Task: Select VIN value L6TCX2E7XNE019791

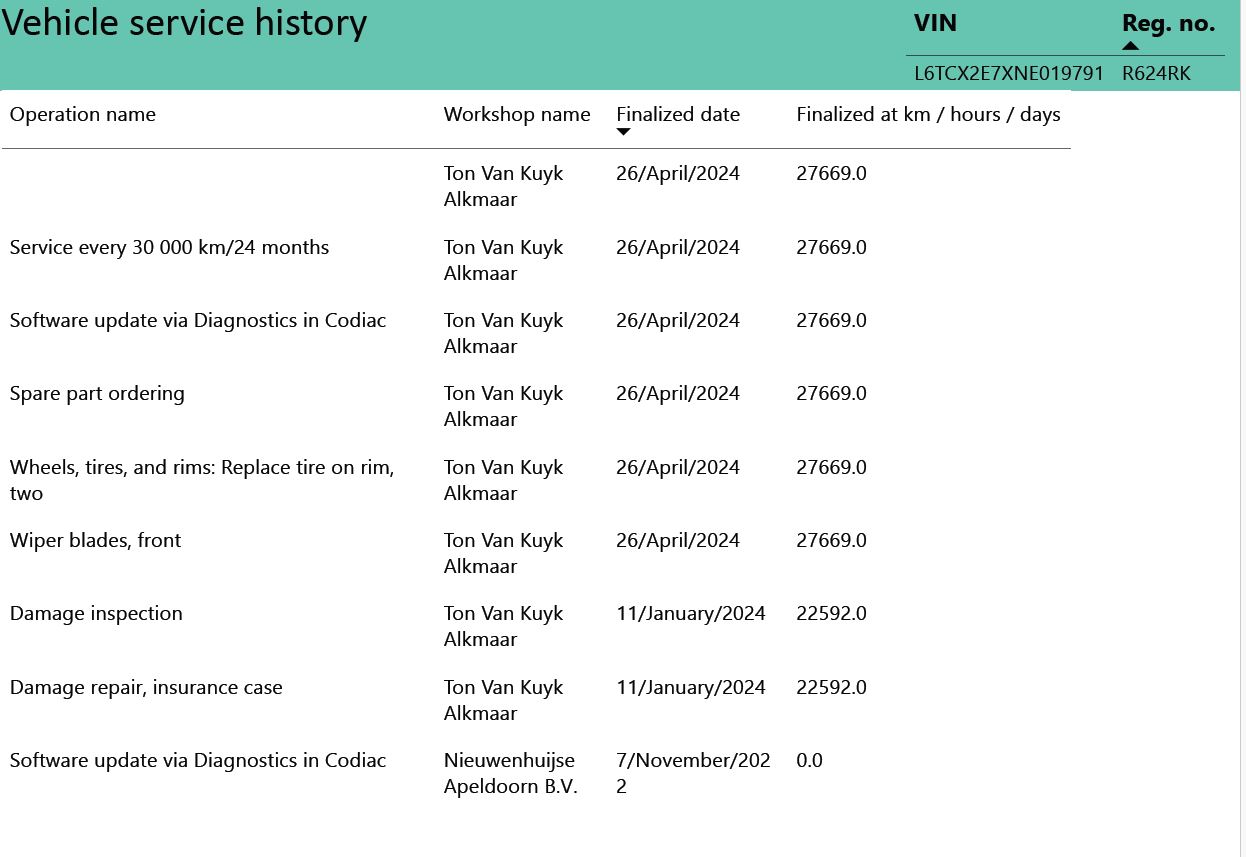Action: (x=1009, y=73)
